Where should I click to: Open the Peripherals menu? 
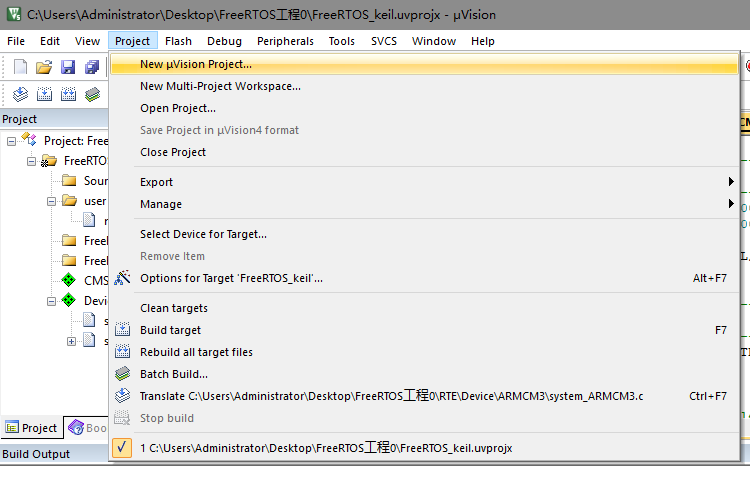(286, 41)
